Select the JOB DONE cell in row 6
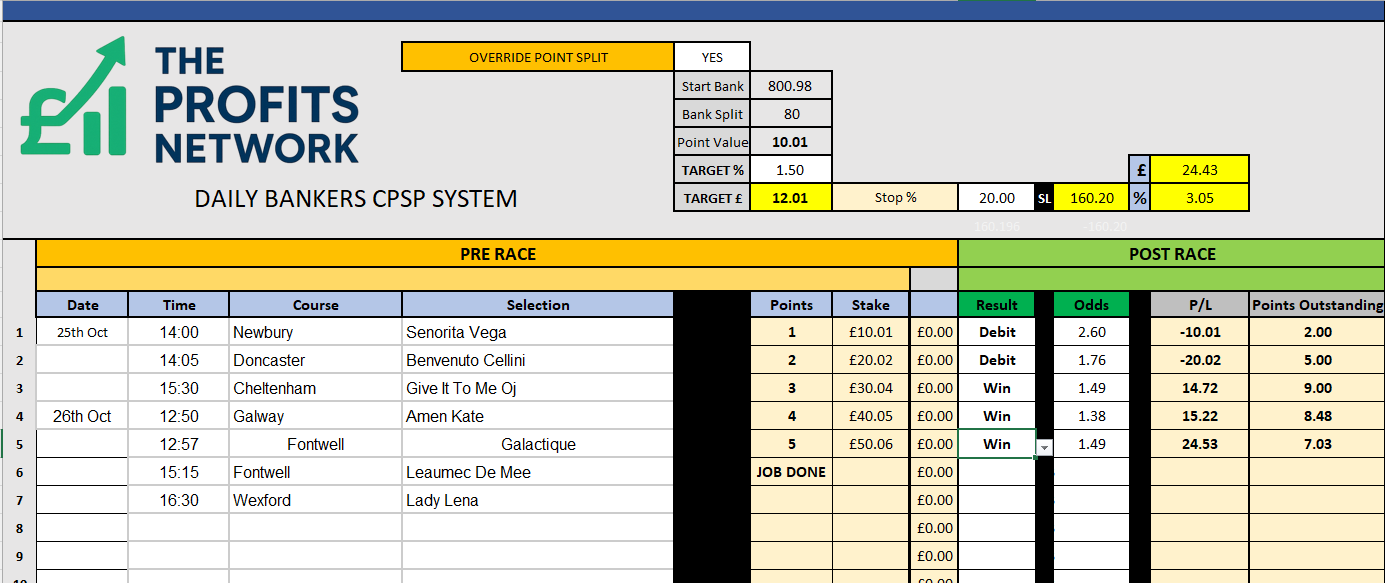The width and height of the screenshot is (1385, 583). [790, 472]
